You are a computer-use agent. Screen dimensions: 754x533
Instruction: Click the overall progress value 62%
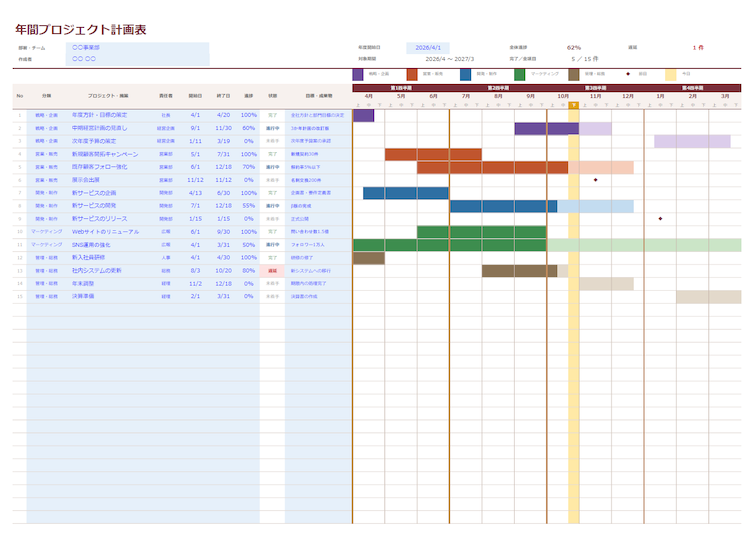tap(574, 48)
